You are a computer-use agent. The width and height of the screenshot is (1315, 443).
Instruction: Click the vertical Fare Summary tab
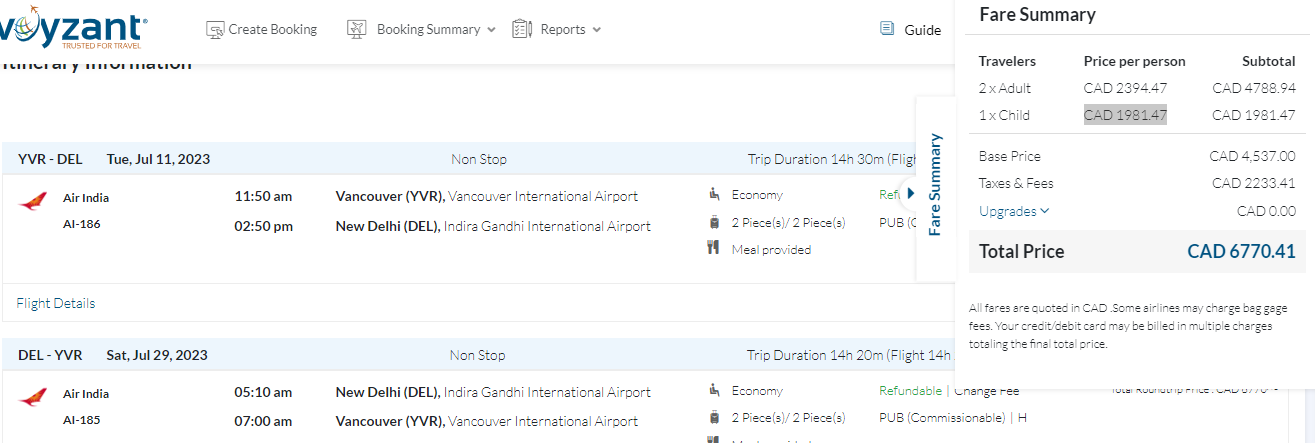coord(935,184)
